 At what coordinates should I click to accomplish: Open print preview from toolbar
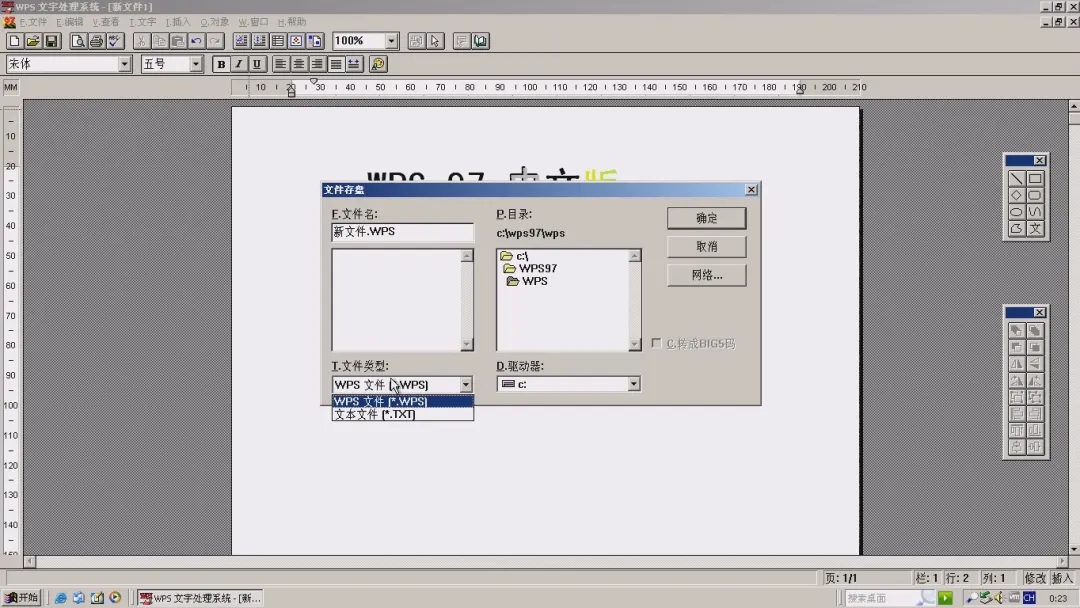[x=78, y=41]
